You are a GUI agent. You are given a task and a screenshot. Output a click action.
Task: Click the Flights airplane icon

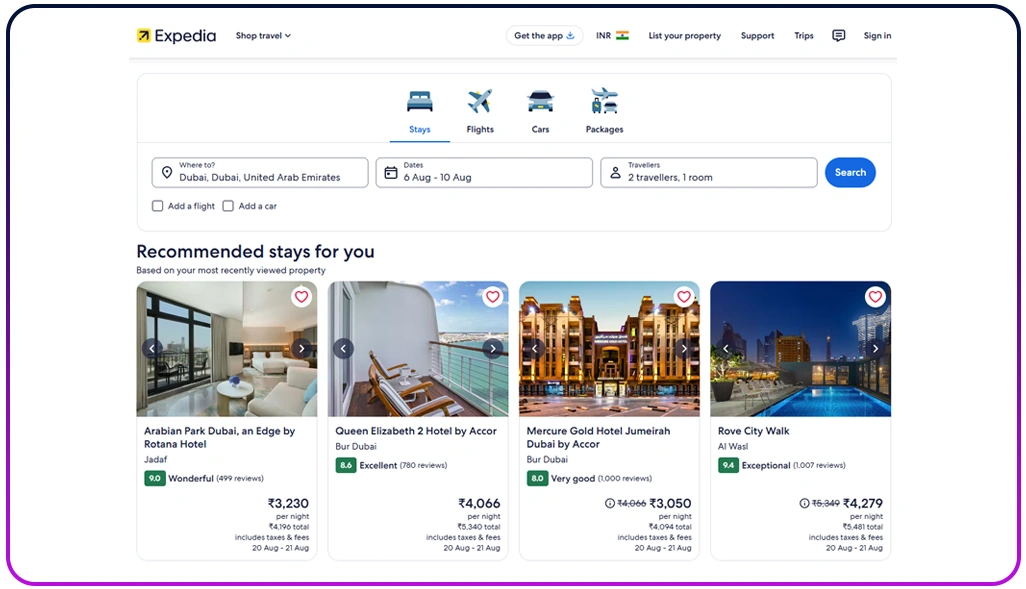[480, 100]
